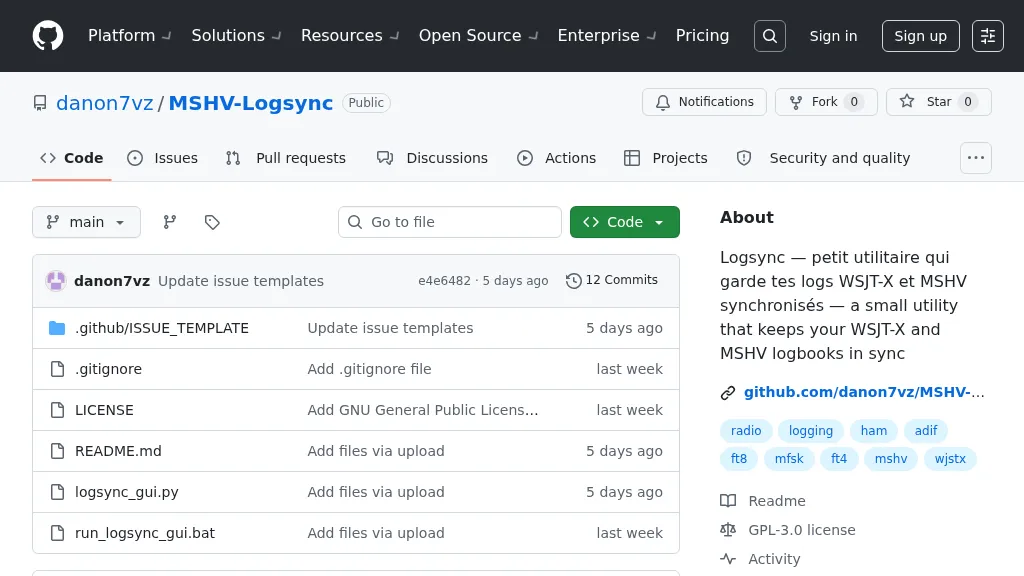
Task: Click Sign in
Action: 833,36
